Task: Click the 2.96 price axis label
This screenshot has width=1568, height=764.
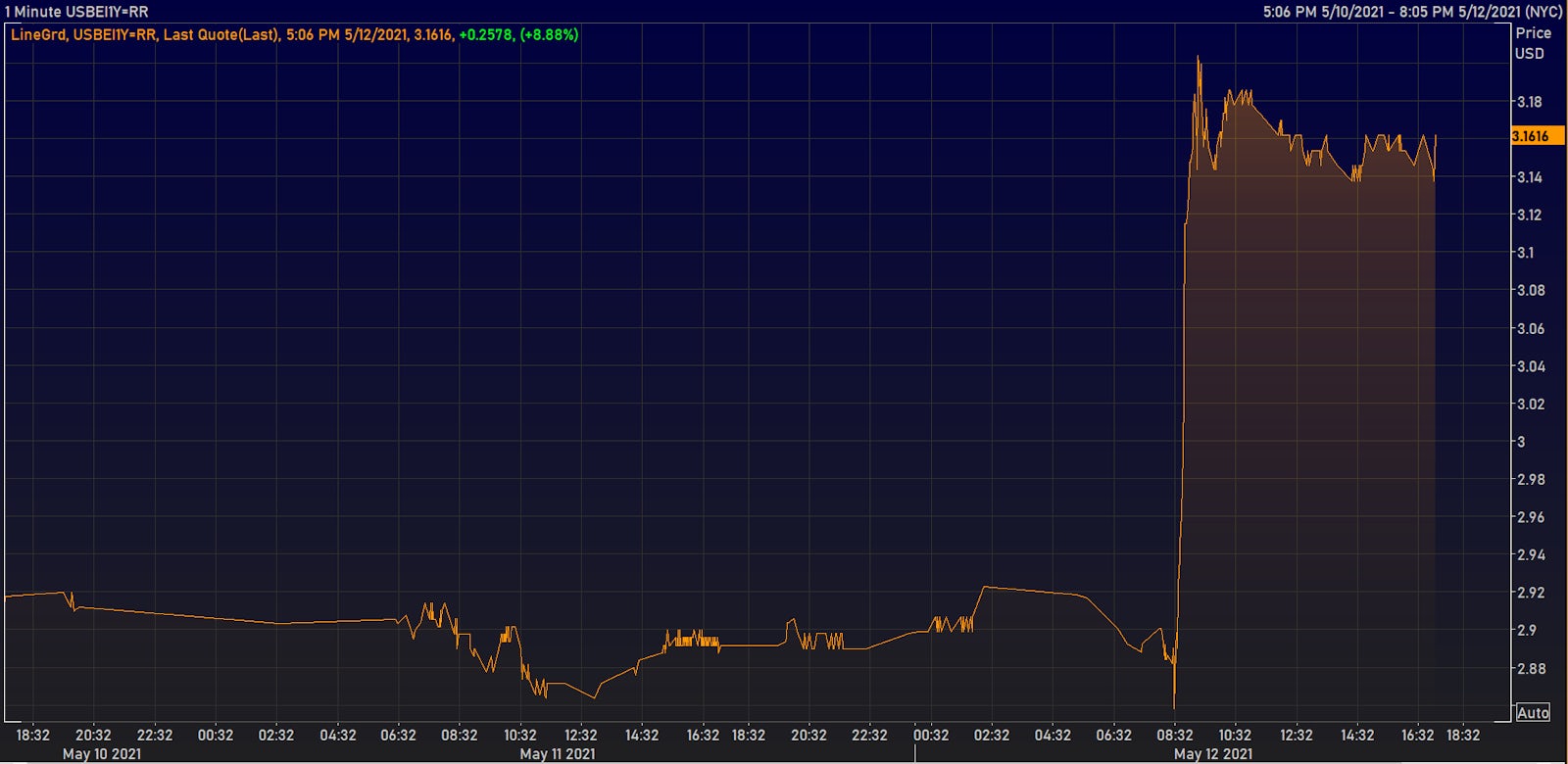Action: pos(1530,517)
